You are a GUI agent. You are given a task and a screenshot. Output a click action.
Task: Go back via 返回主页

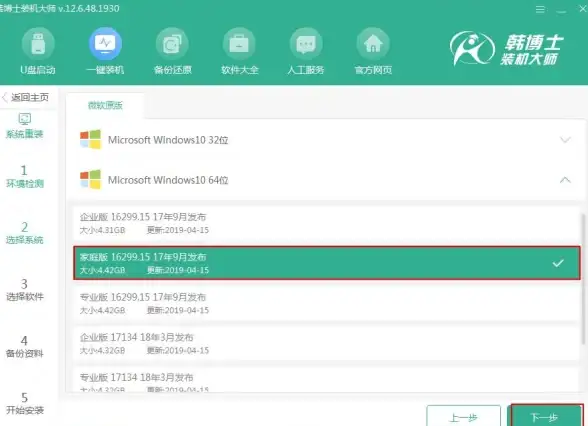pyautogui.click(x=26, y=98)
